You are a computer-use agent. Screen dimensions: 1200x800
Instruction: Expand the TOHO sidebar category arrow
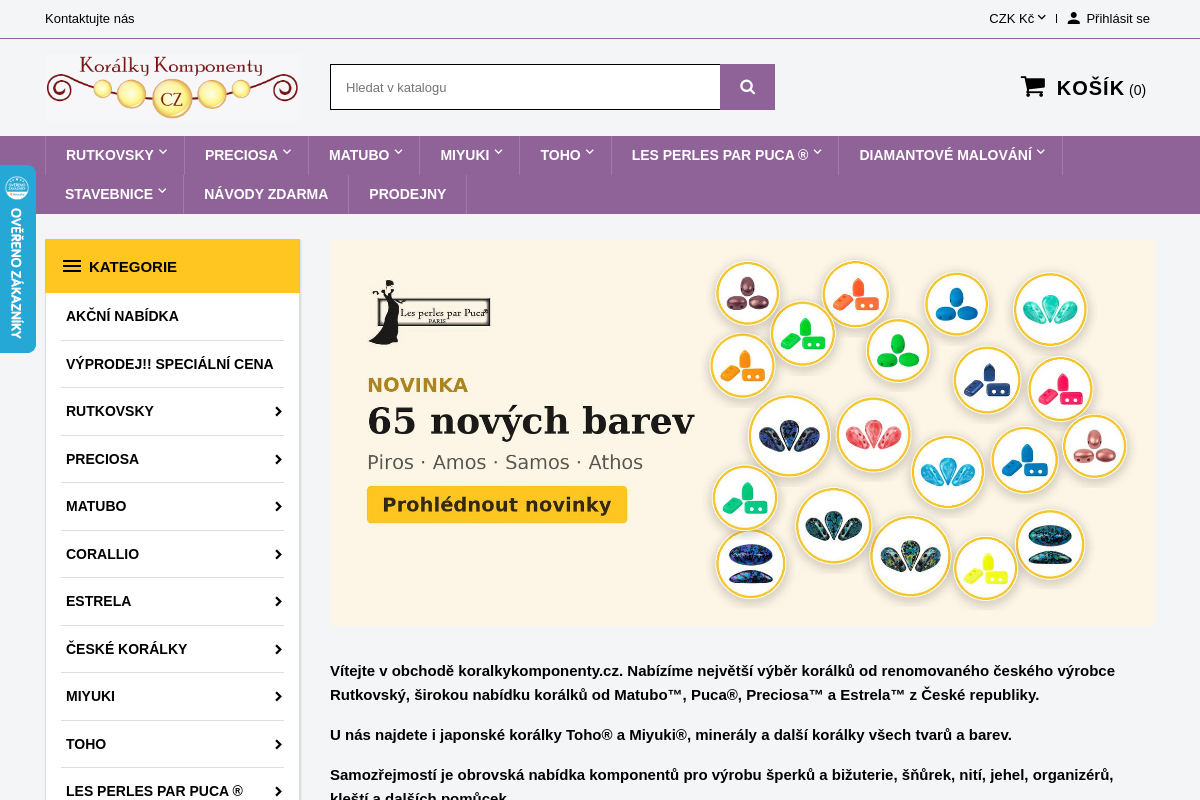(x=278, y=744)
